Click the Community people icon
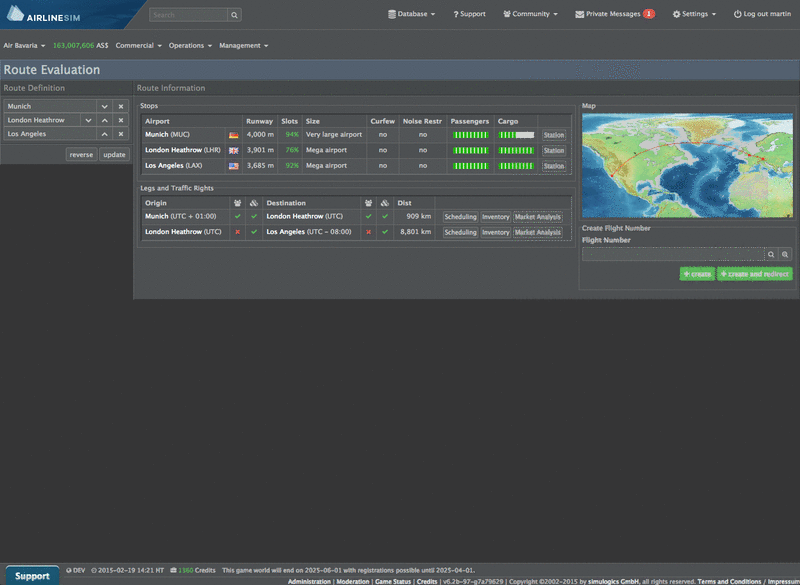This screenshot has width=800, height=585. click(x=505, y=14)
